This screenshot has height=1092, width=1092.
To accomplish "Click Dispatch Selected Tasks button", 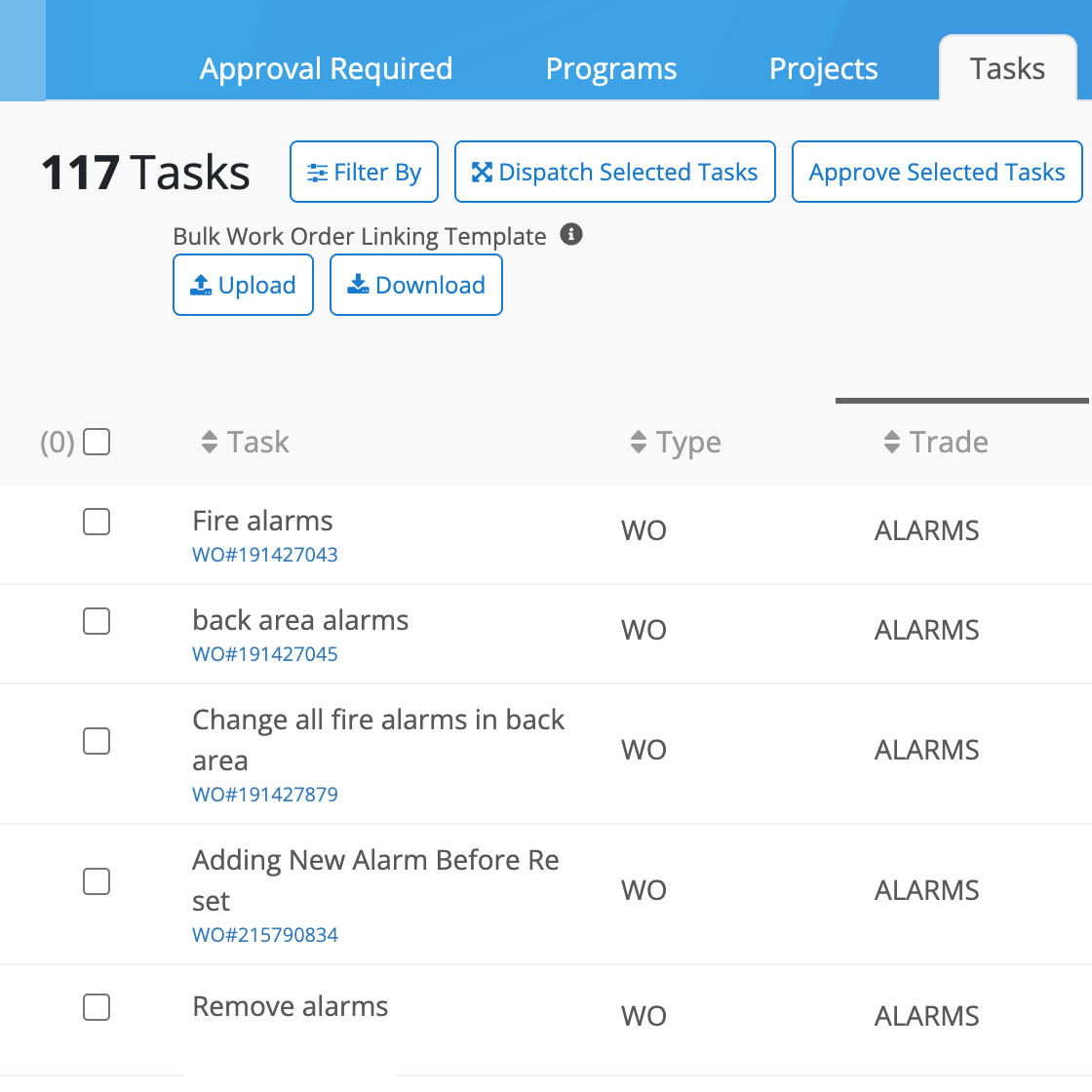I will tap(615, 172).
